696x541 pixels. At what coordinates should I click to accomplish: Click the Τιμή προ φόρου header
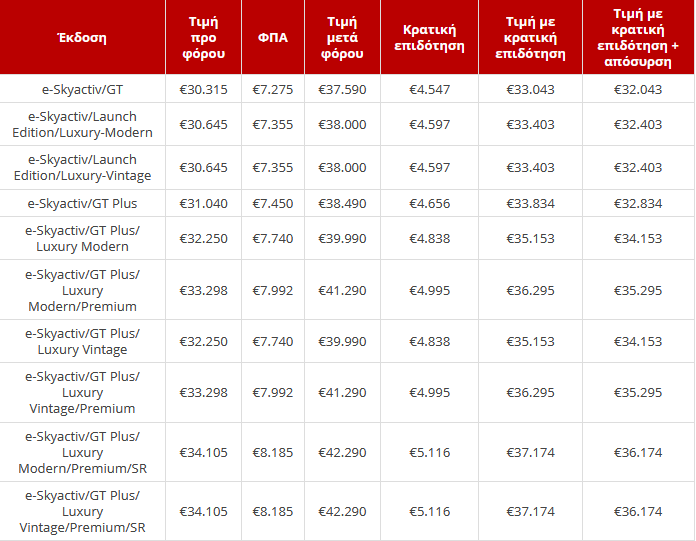point(203,38)
